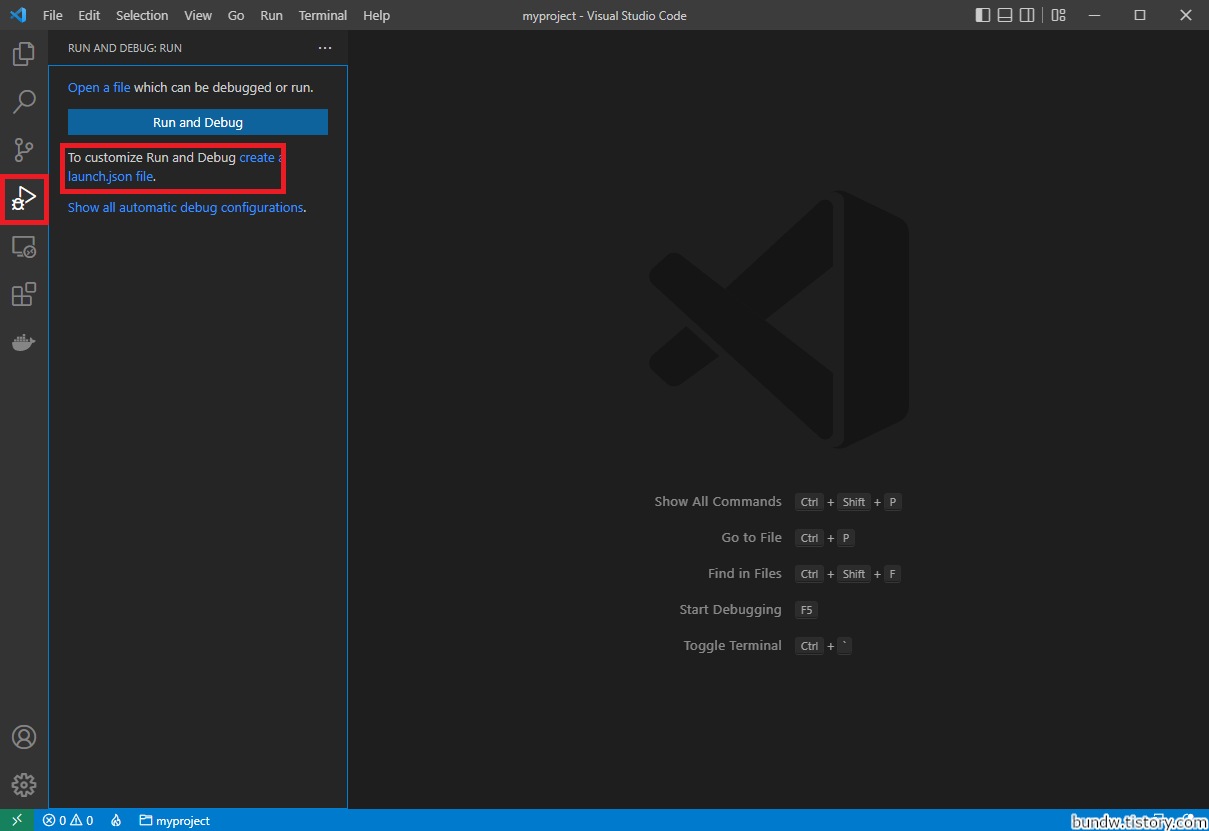Open the View menu
The image size is (1209, 831).
(x=198, y=15)
